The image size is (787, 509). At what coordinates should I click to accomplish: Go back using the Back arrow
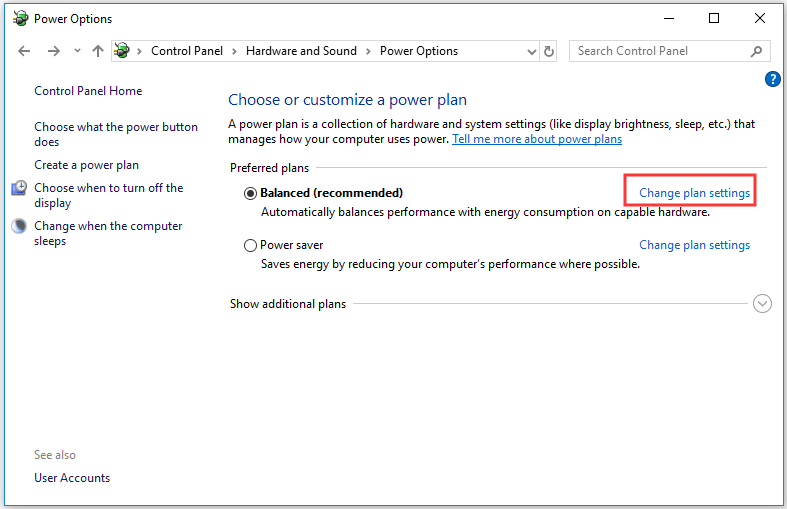point(24,51)
